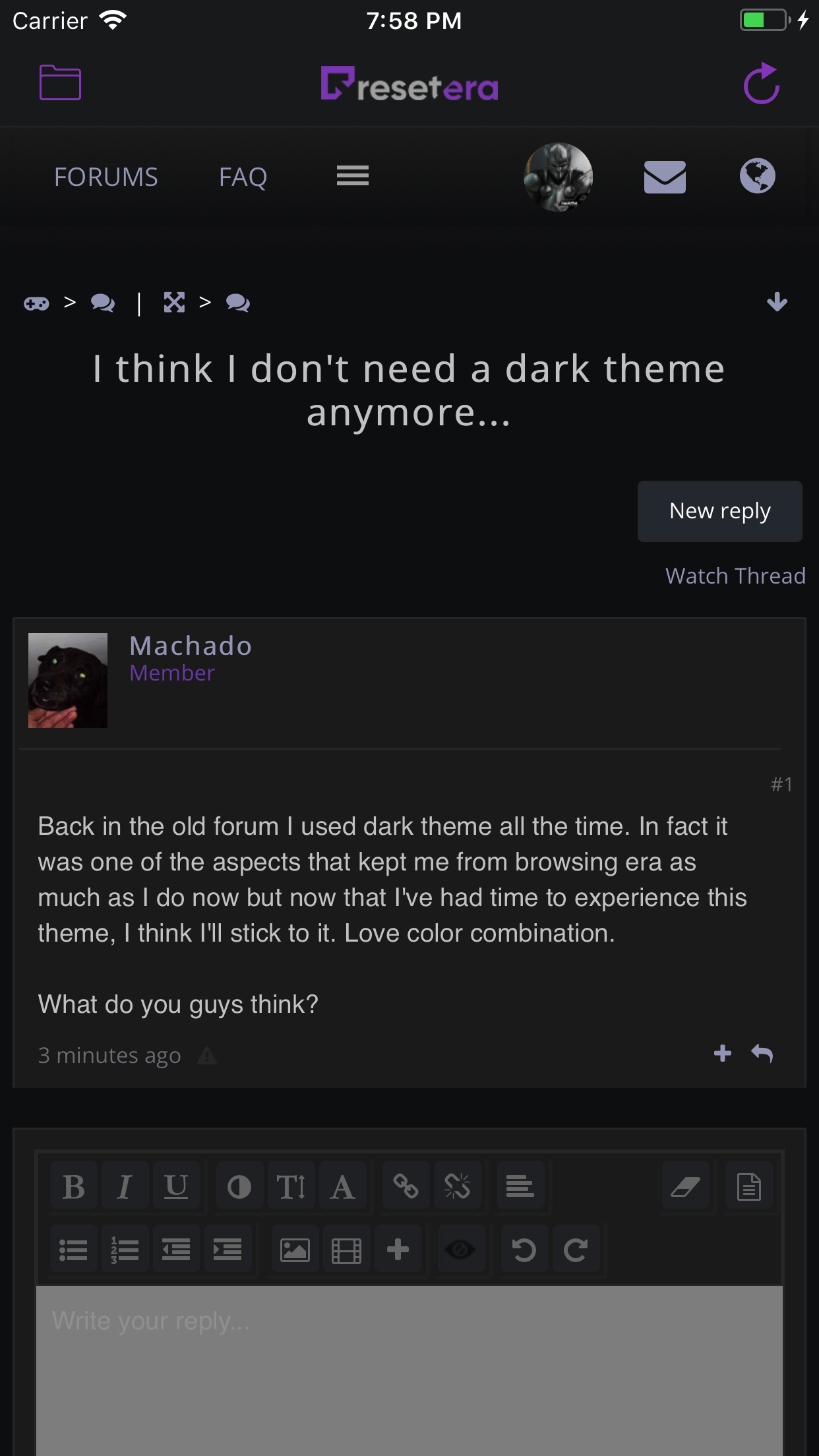Click the Watch Thread link

pos(735,576)
